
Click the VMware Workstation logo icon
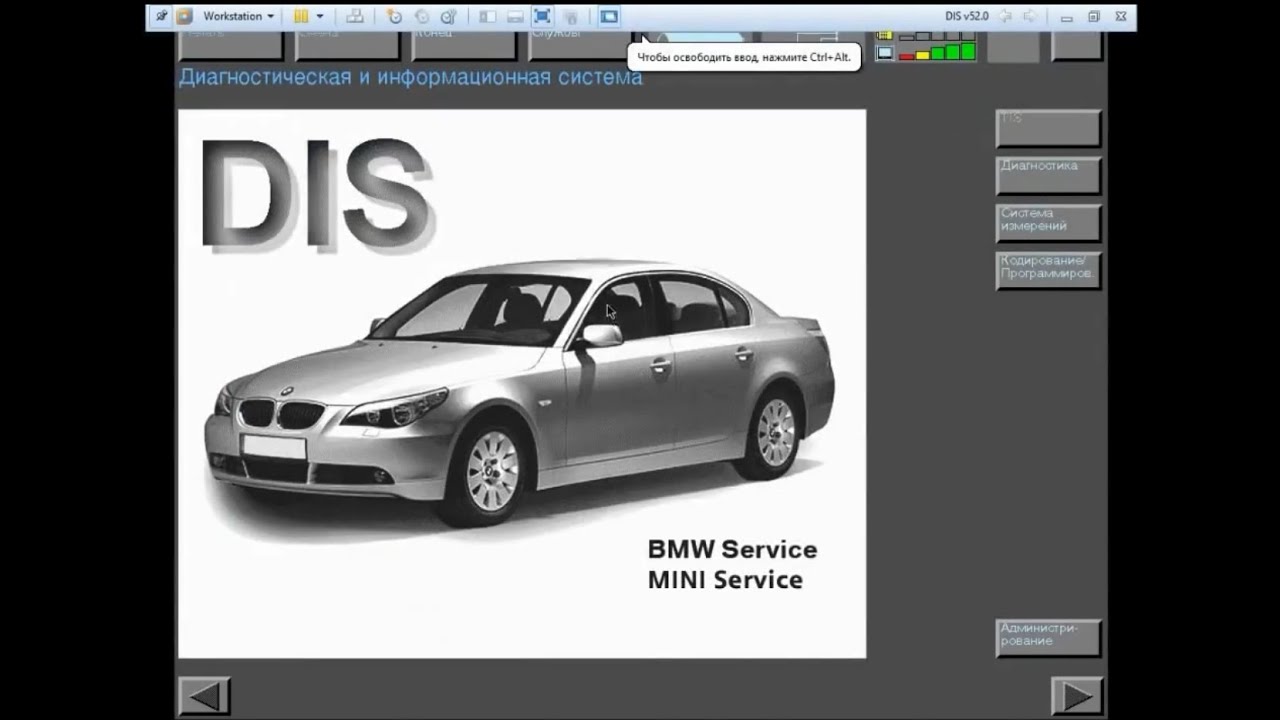pyautogui.click(x=184, y=16)
